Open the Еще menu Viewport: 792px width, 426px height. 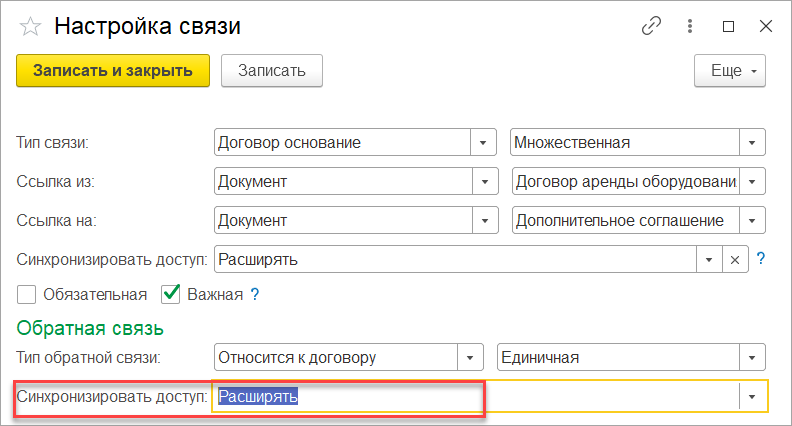pyautogui.click(x=730, y=71)
